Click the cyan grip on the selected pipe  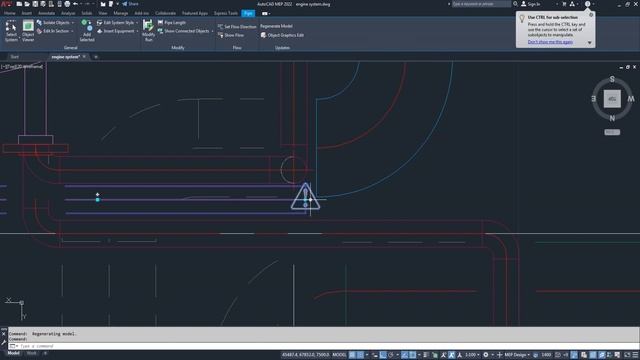[98, 200]
